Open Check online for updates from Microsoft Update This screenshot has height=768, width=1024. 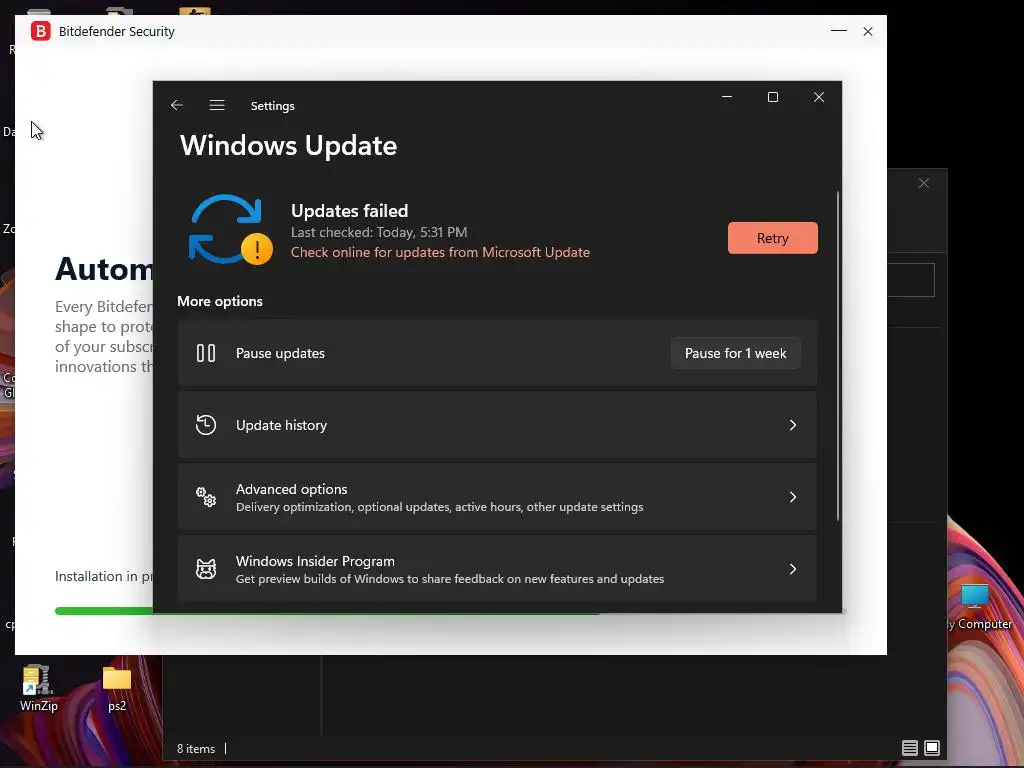coord(440,252)
